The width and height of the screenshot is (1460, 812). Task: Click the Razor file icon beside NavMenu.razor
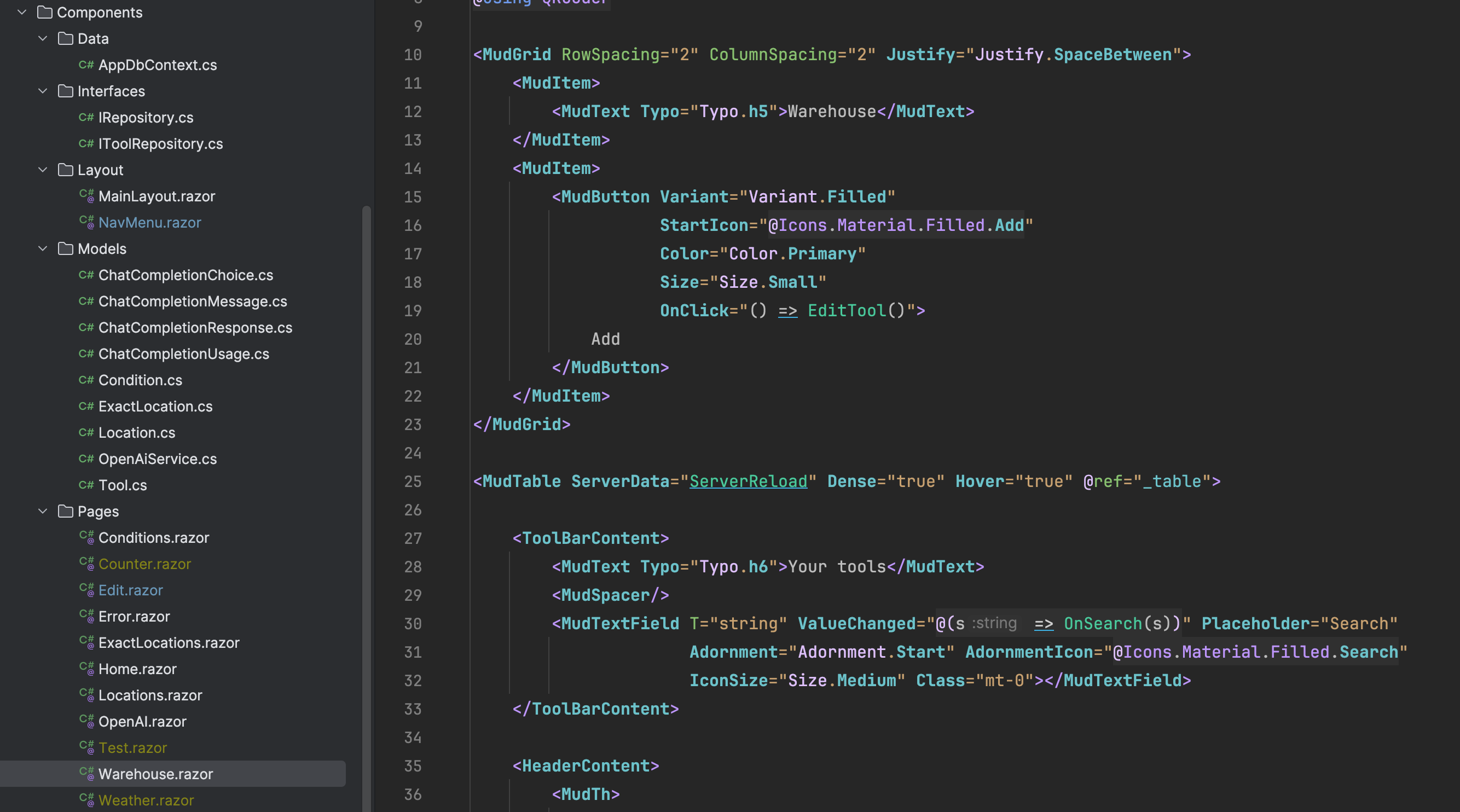click(86, 222)
